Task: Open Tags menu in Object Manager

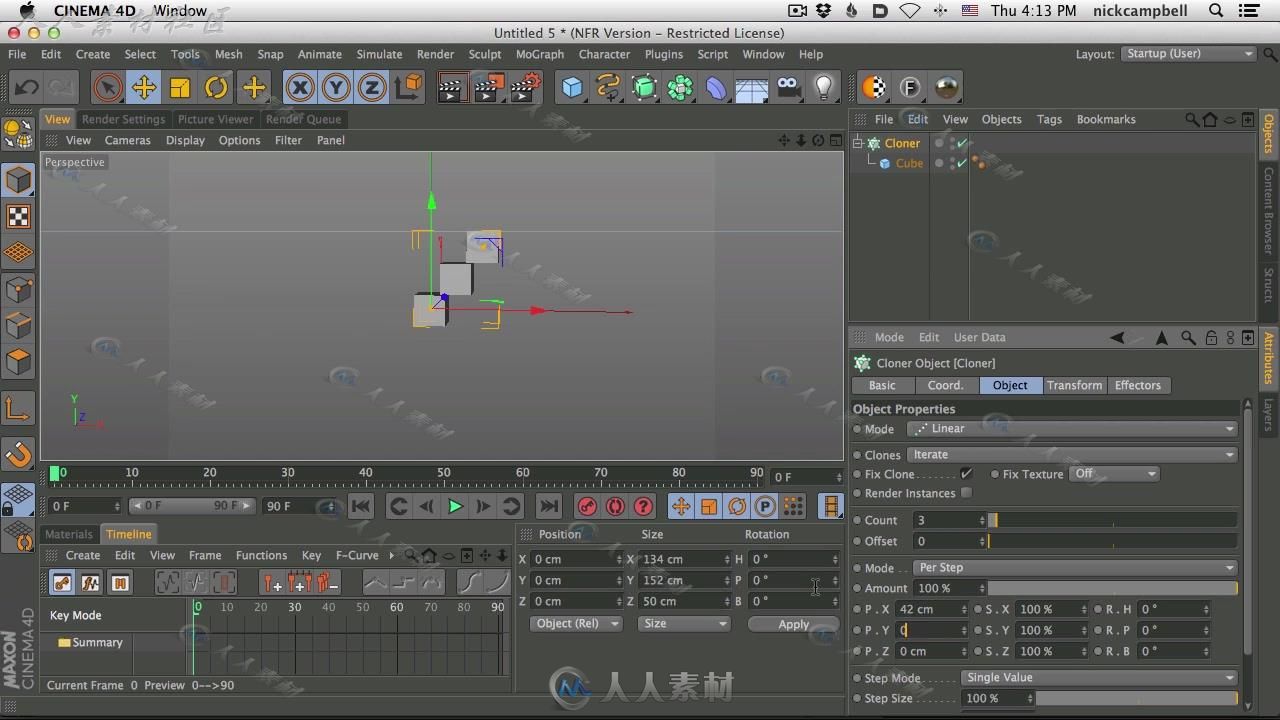Action: click(x=1049, y=119)
